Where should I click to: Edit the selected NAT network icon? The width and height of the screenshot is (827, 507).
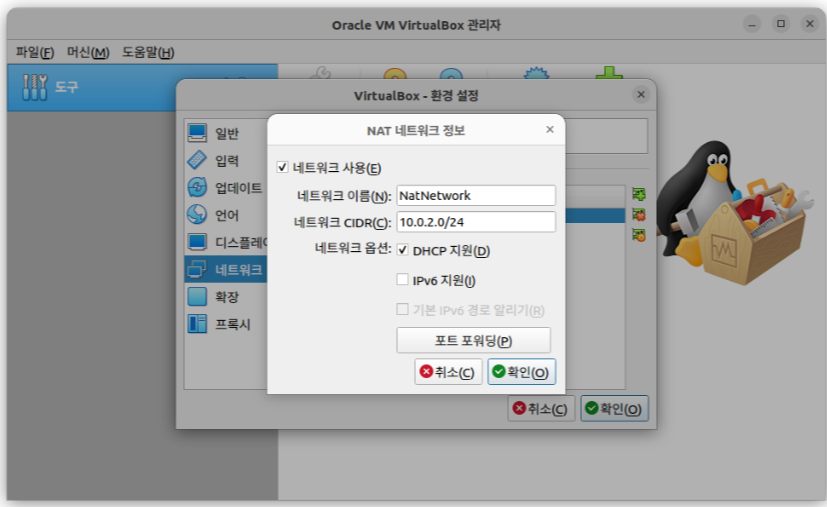(x=639, y=235)
